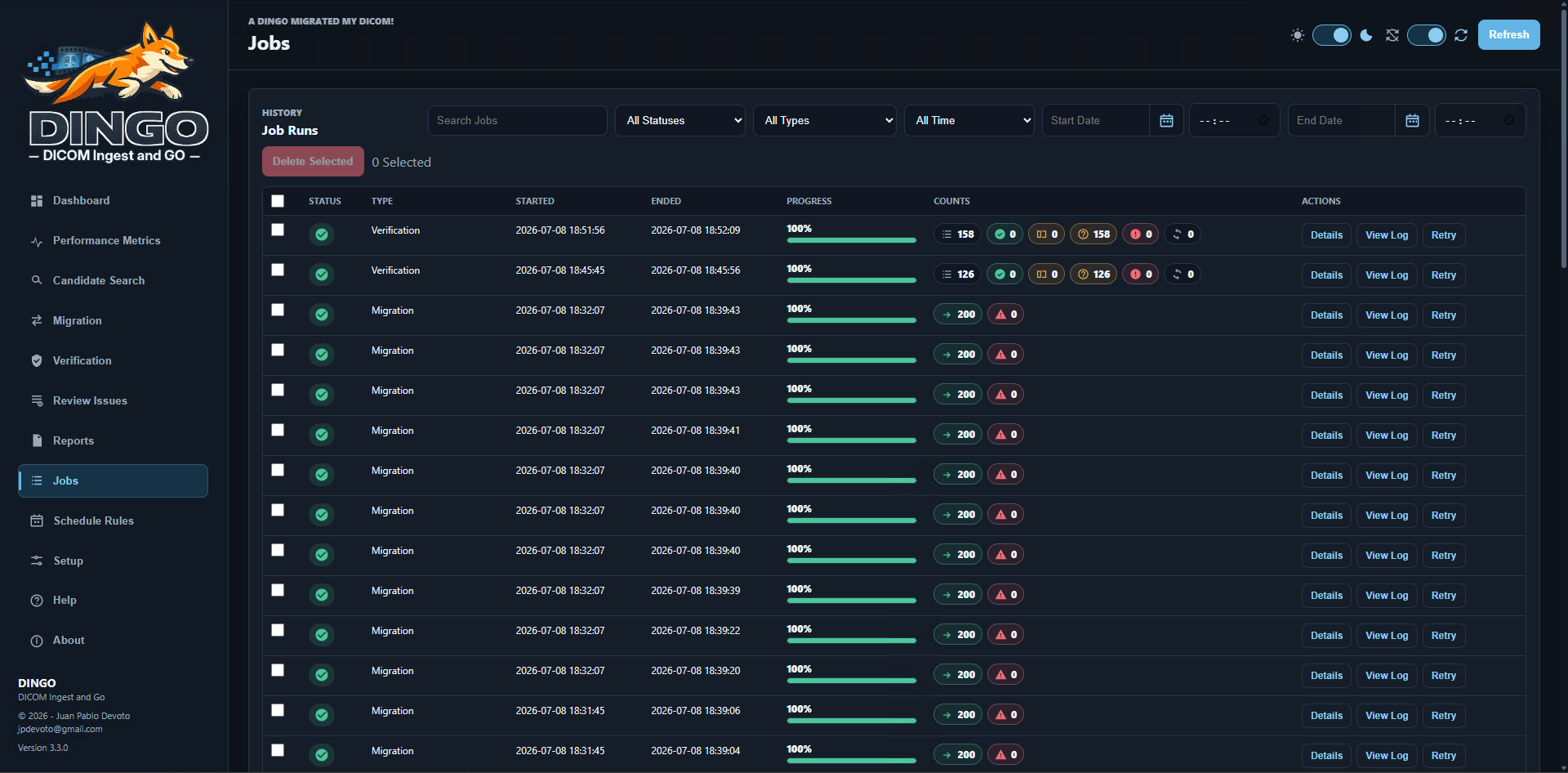Retry the Migration ending 18:39:41

1443,436
